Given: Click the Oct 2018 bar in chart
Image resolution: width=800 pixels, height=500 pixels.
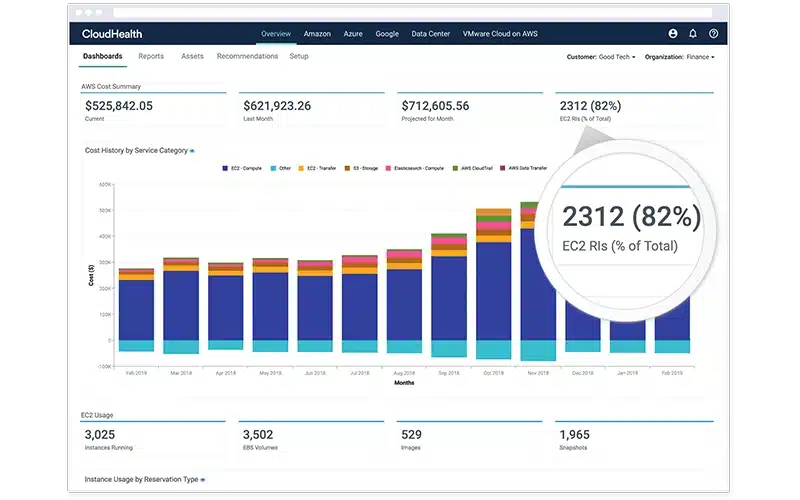Looking at the screenshot, I should (x=493, y=284).
